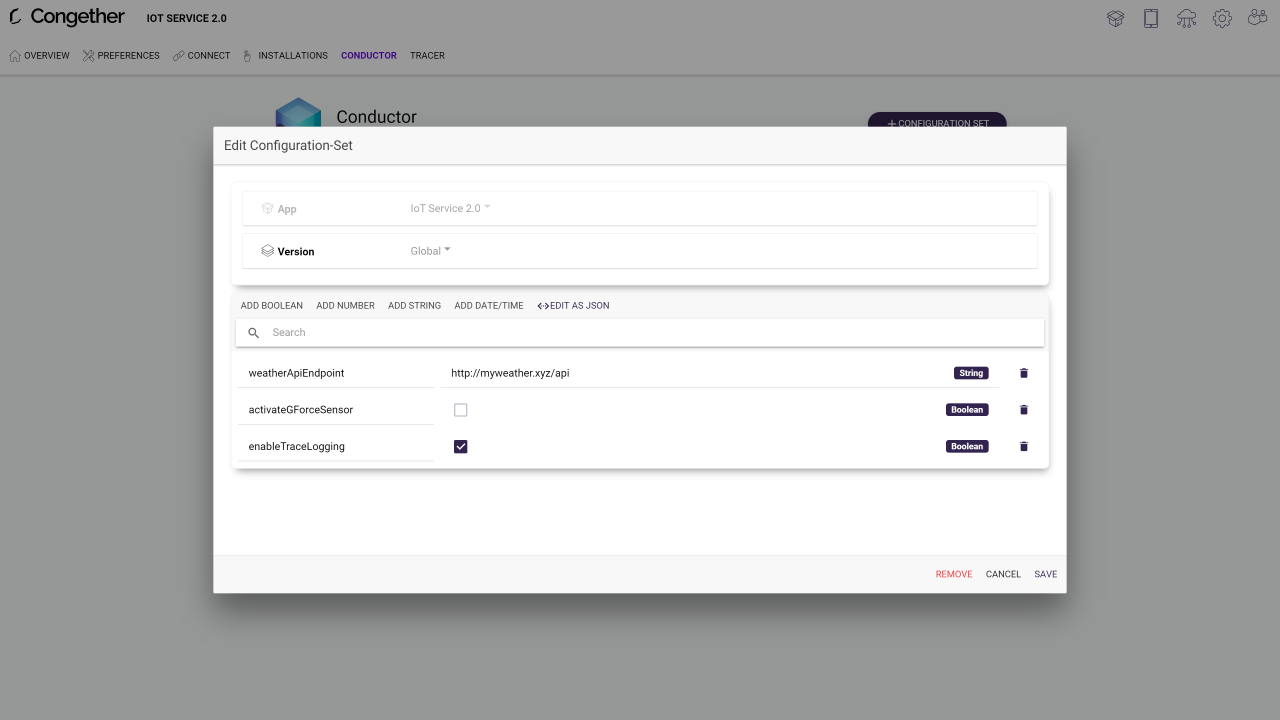Image resolution: width=1280 pixels, height=720 pixels.
Task: Open the mobile device icon in top bar
Action: point(1151,18)
